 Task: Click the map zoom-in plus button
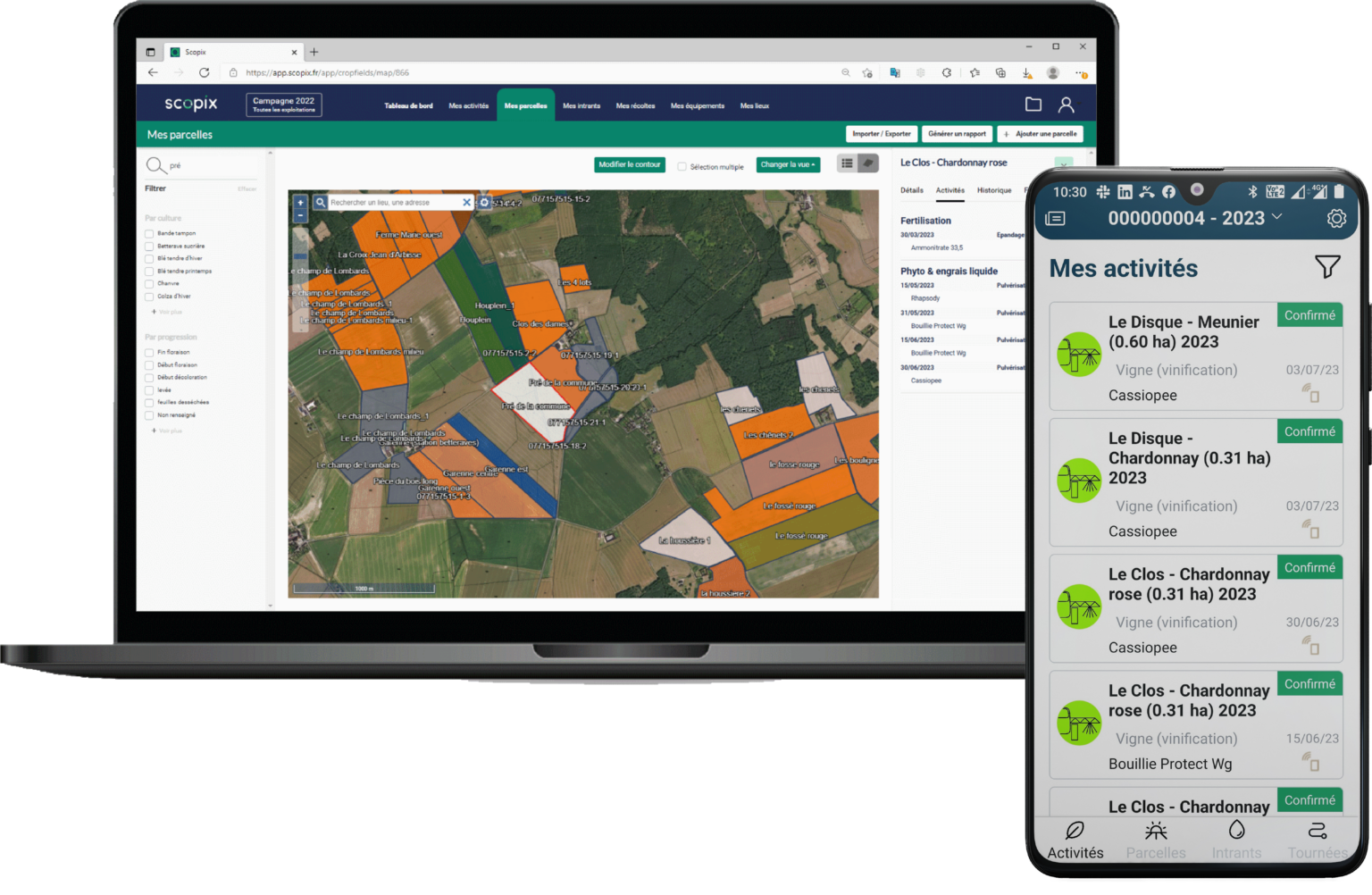[x=300, y=203]
